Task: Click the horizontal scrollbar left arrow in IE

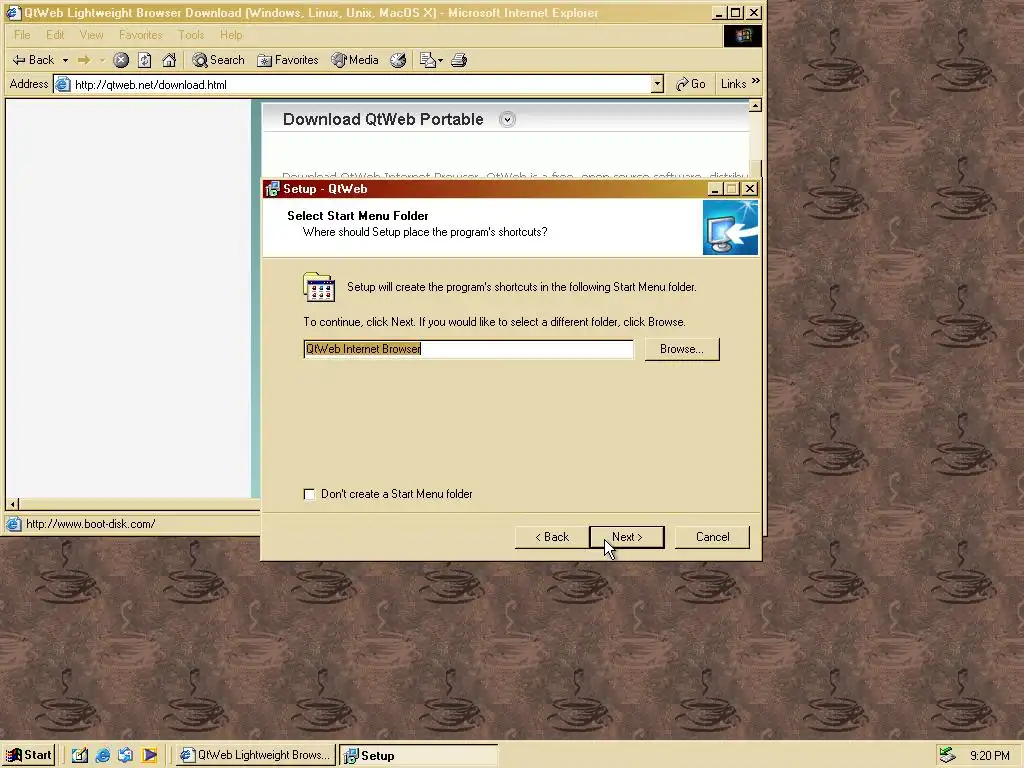Action: (x=12, y=504)
